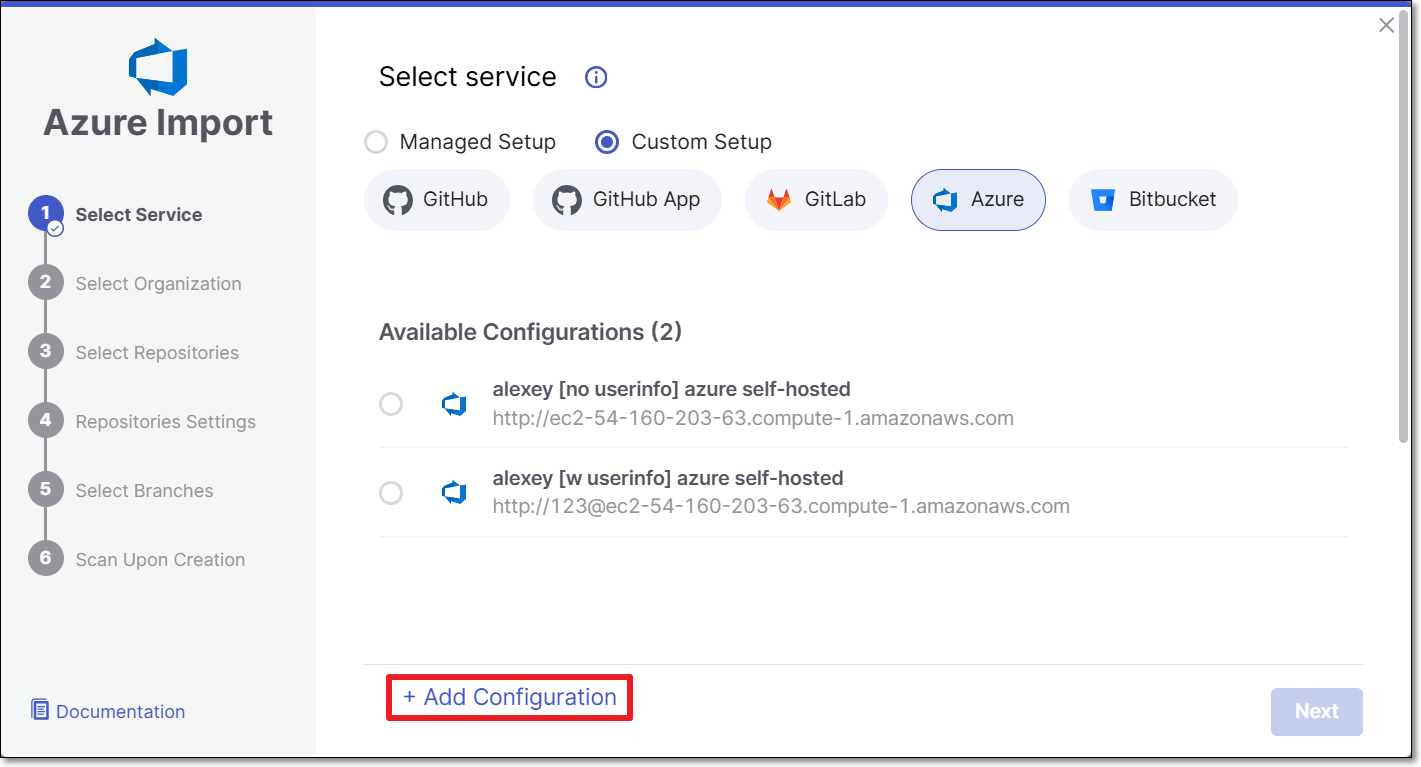The height and width of the screenshot is (767, 1421).
Task: Click the + Add Configuration link
Action: click(x=510, y=697)
